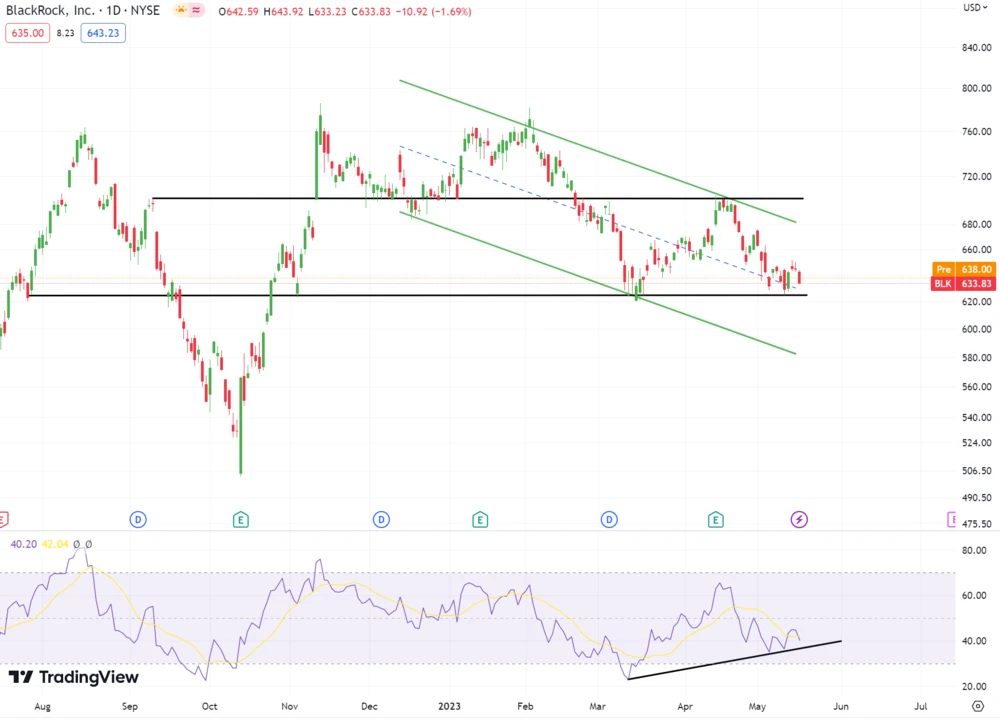Image resolution: width=1000 pixels, height=724 pixels.
Task: Click the pink approximate-equals status icon
Action: coord(196,10)
